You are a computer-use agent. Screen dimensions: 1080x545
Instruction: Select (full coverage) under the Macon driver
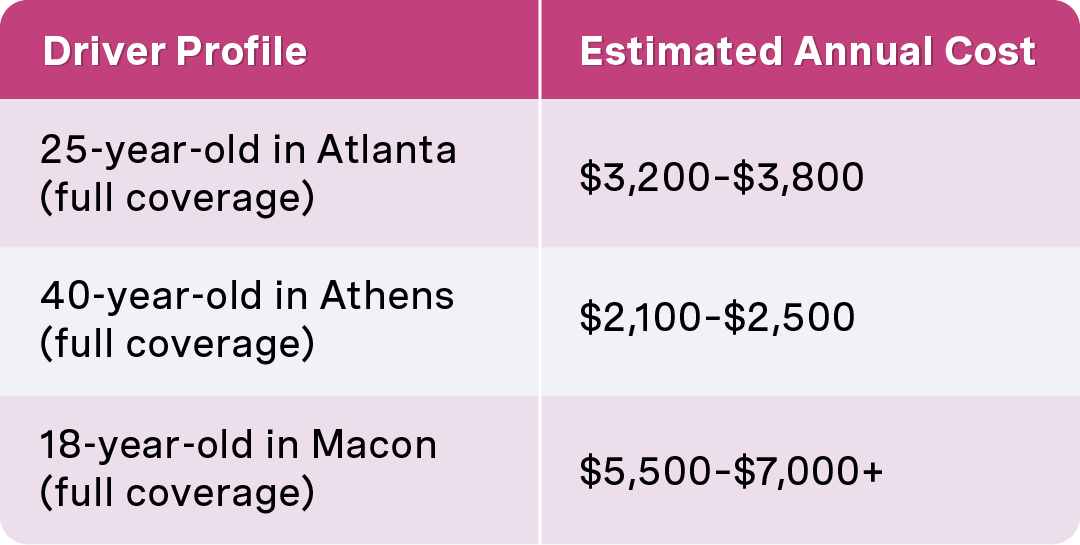(x=177, y=493)
